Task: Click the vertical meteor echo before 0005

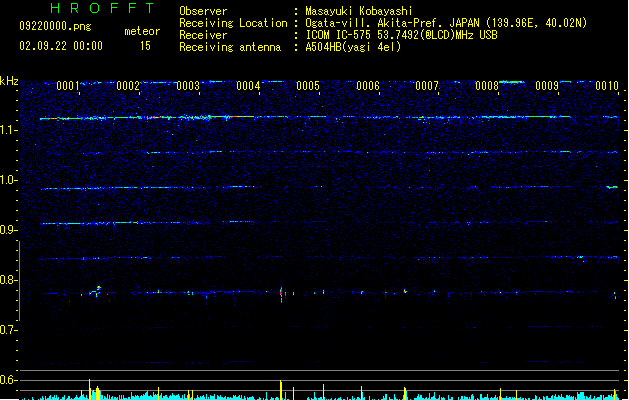Action: (x=281, y=294)
